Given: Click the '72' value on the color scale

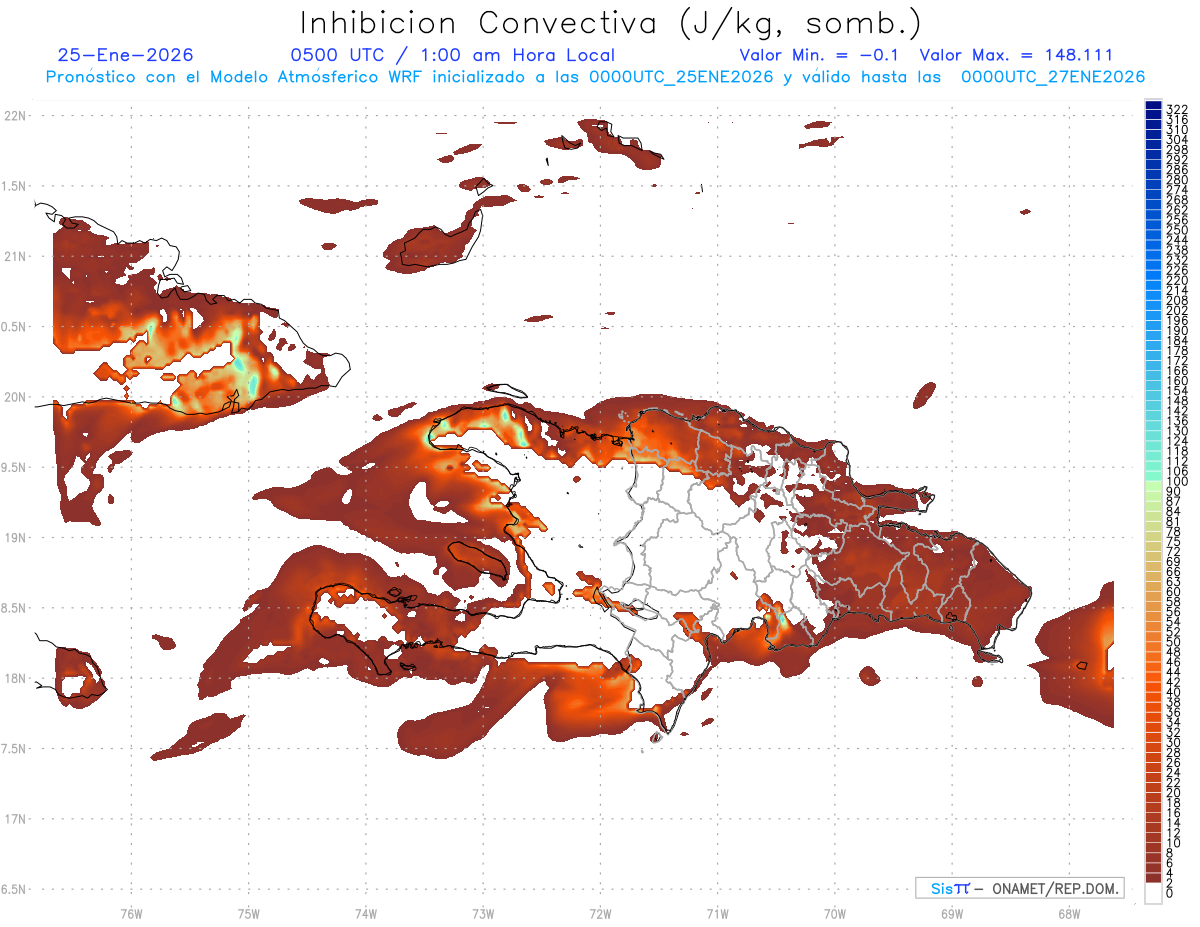Looking at the screenshot, I should (x=1173, y=552).
